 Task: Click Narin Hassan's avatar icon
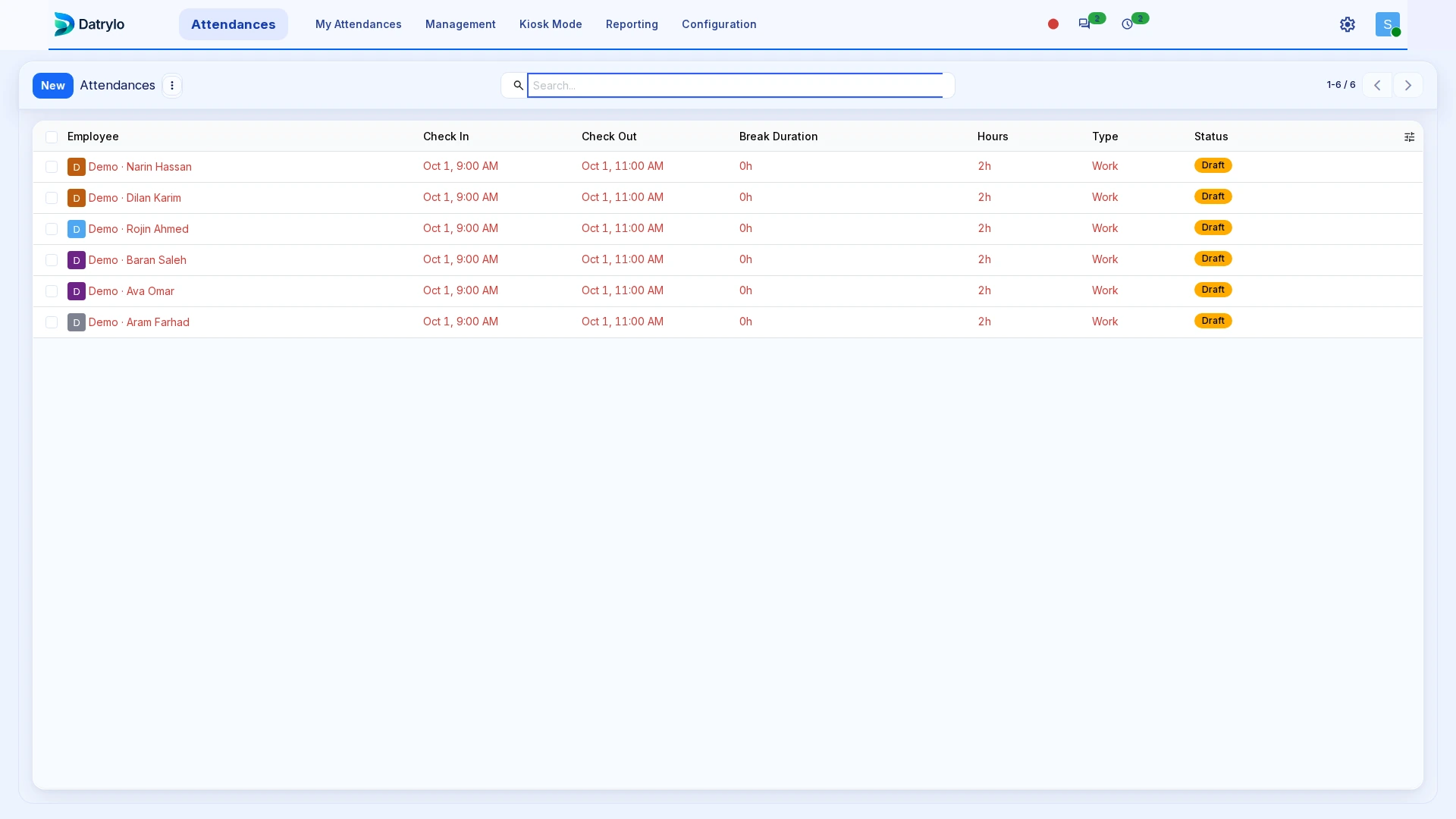click(77, 167)
